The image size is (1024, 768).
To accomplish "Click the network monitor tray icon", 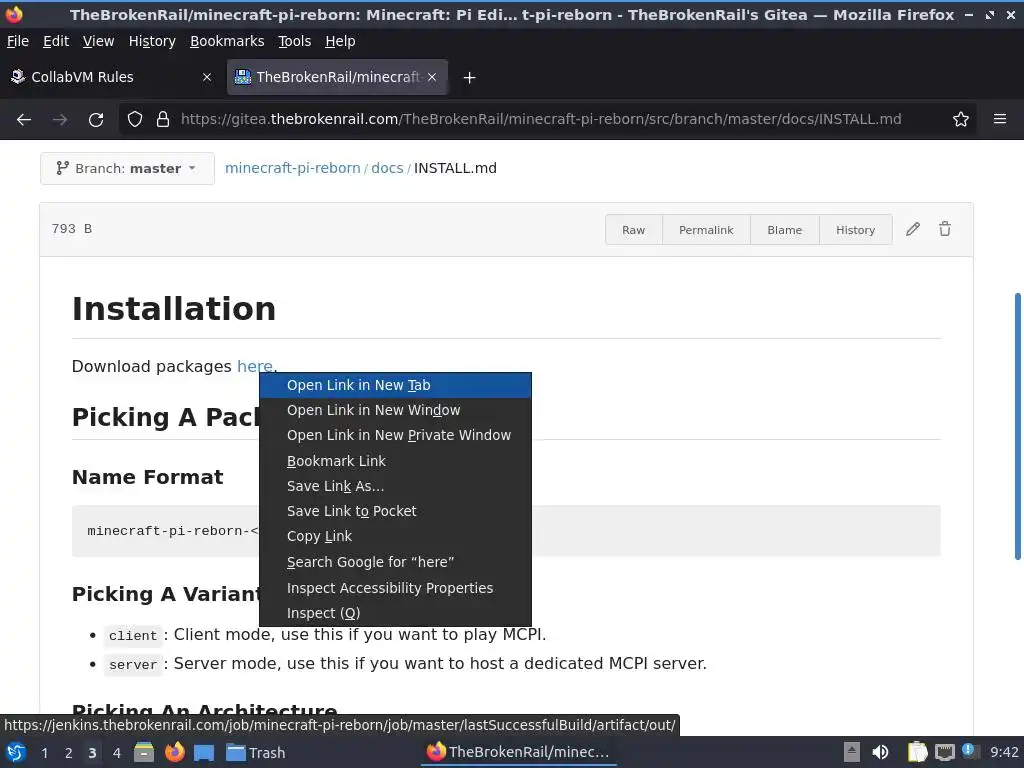I will point(944,752).
